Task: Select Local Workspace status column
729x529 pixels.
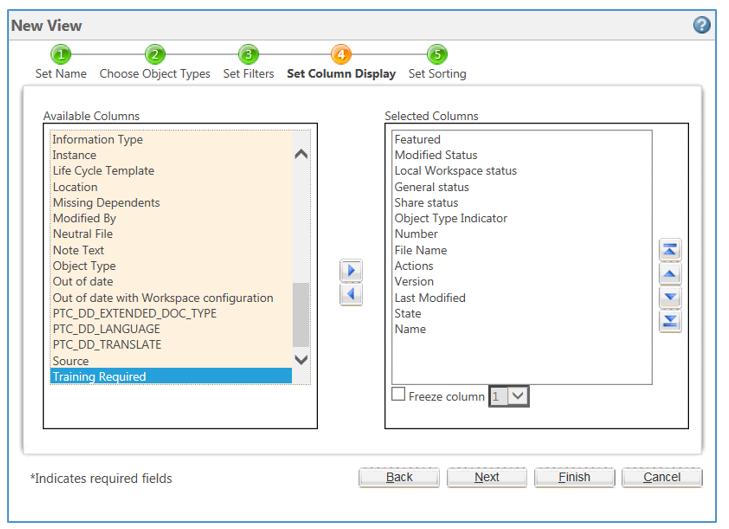Action: tap(522, 171)
